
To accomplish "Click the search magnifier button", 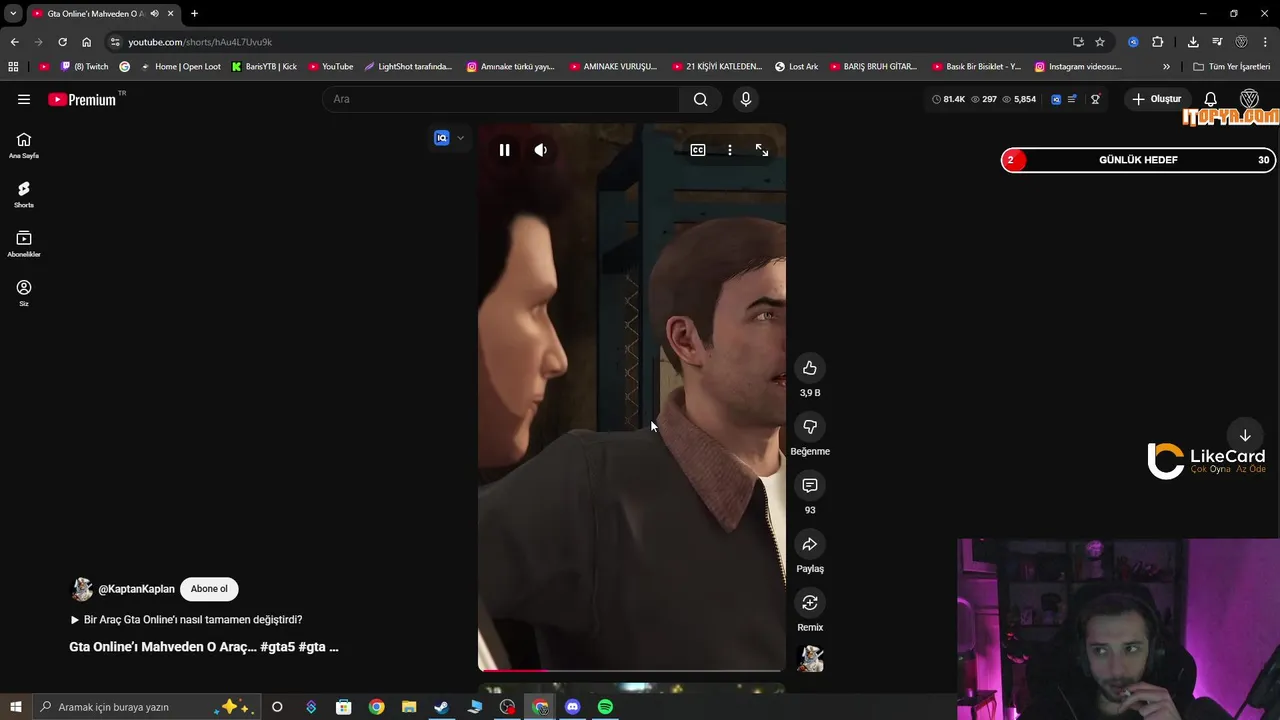I will pyautogui.click(x=700, y=99).
